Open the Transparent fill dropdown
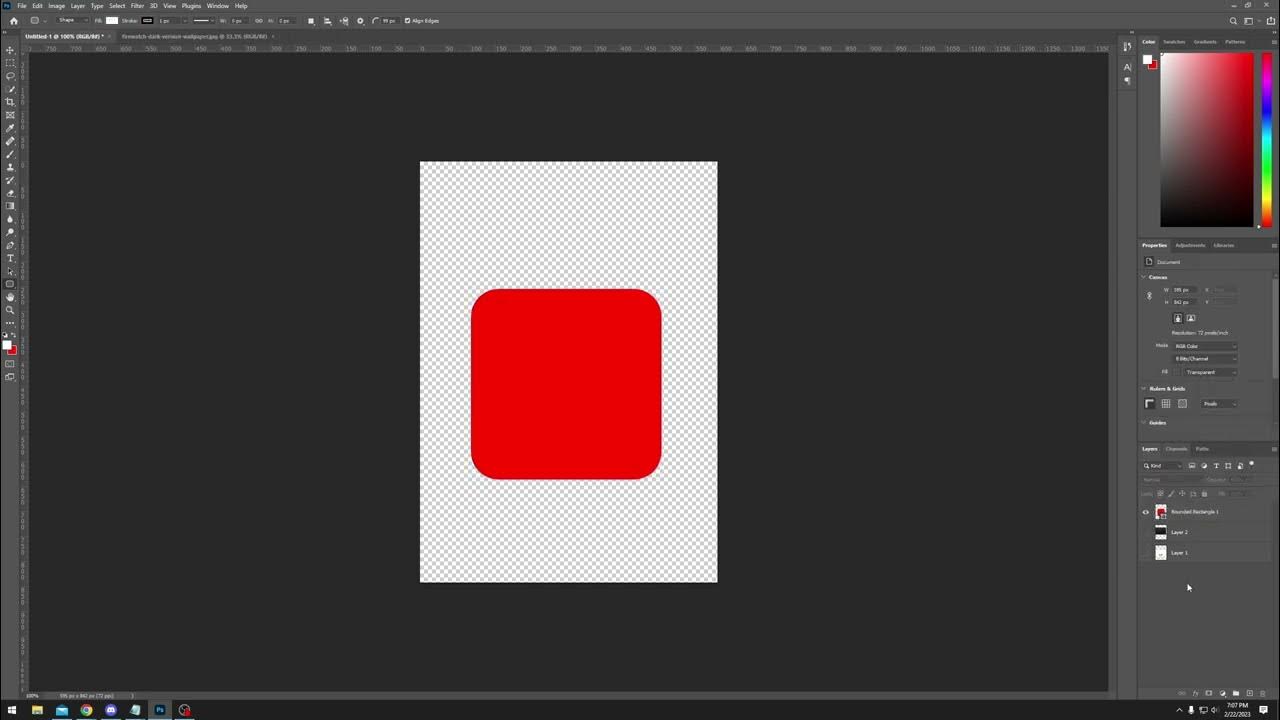The width and height of the screenshot is (1280, 720). pyautogui.click(x=1213, y=372)
